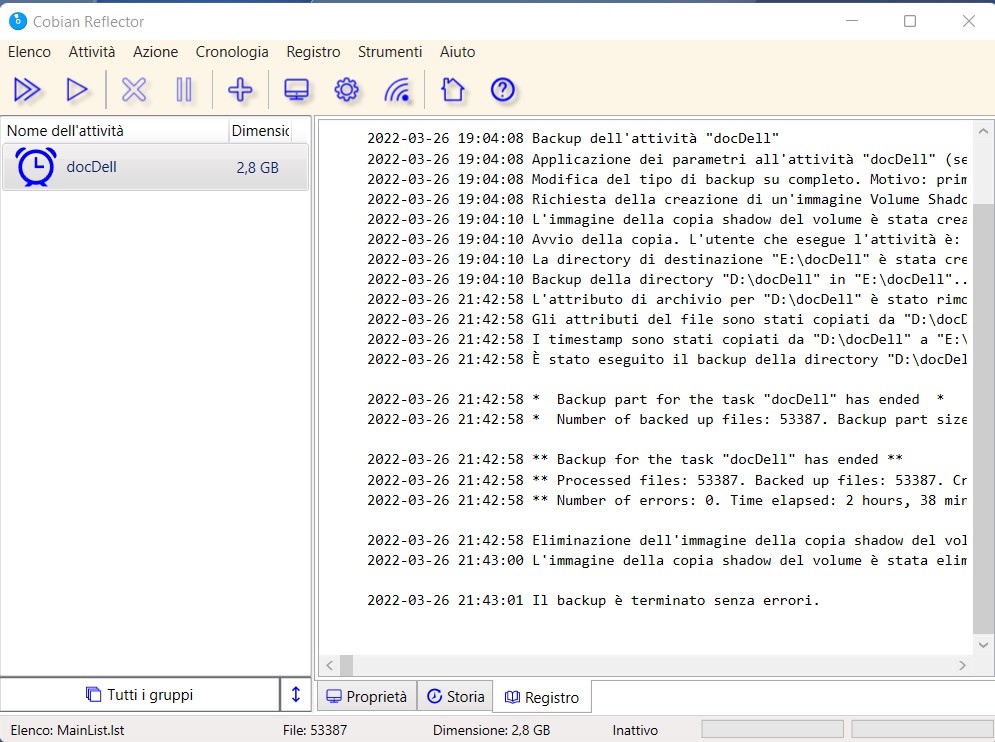This screenshot has height=742, width=995.
Task: Open the Aiuto menu
Action: point(458,52)
